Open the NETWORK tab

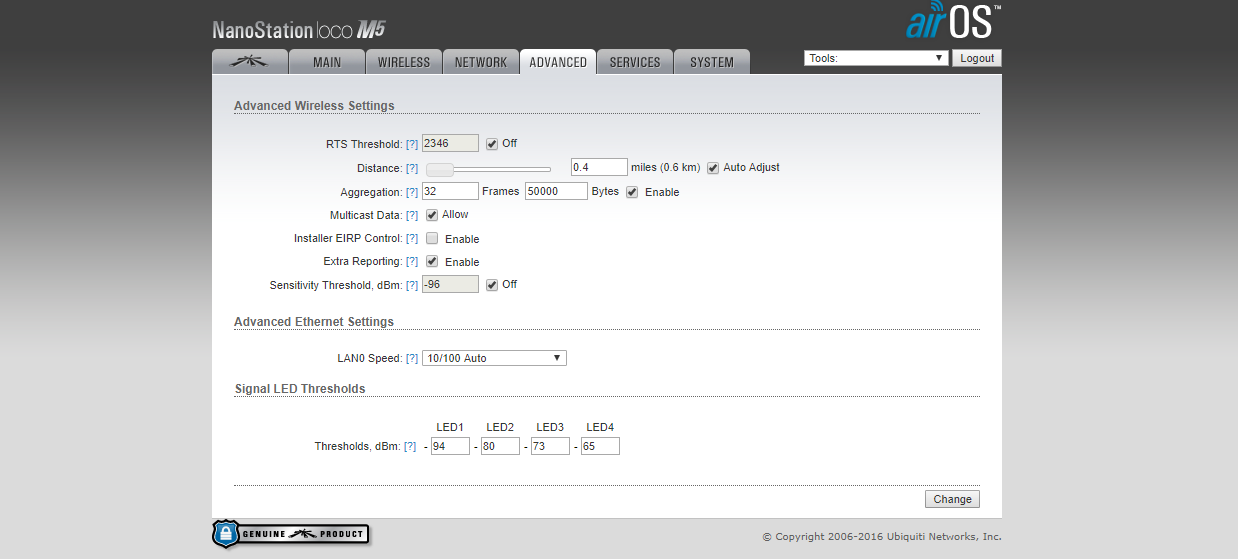pos(481,61)
